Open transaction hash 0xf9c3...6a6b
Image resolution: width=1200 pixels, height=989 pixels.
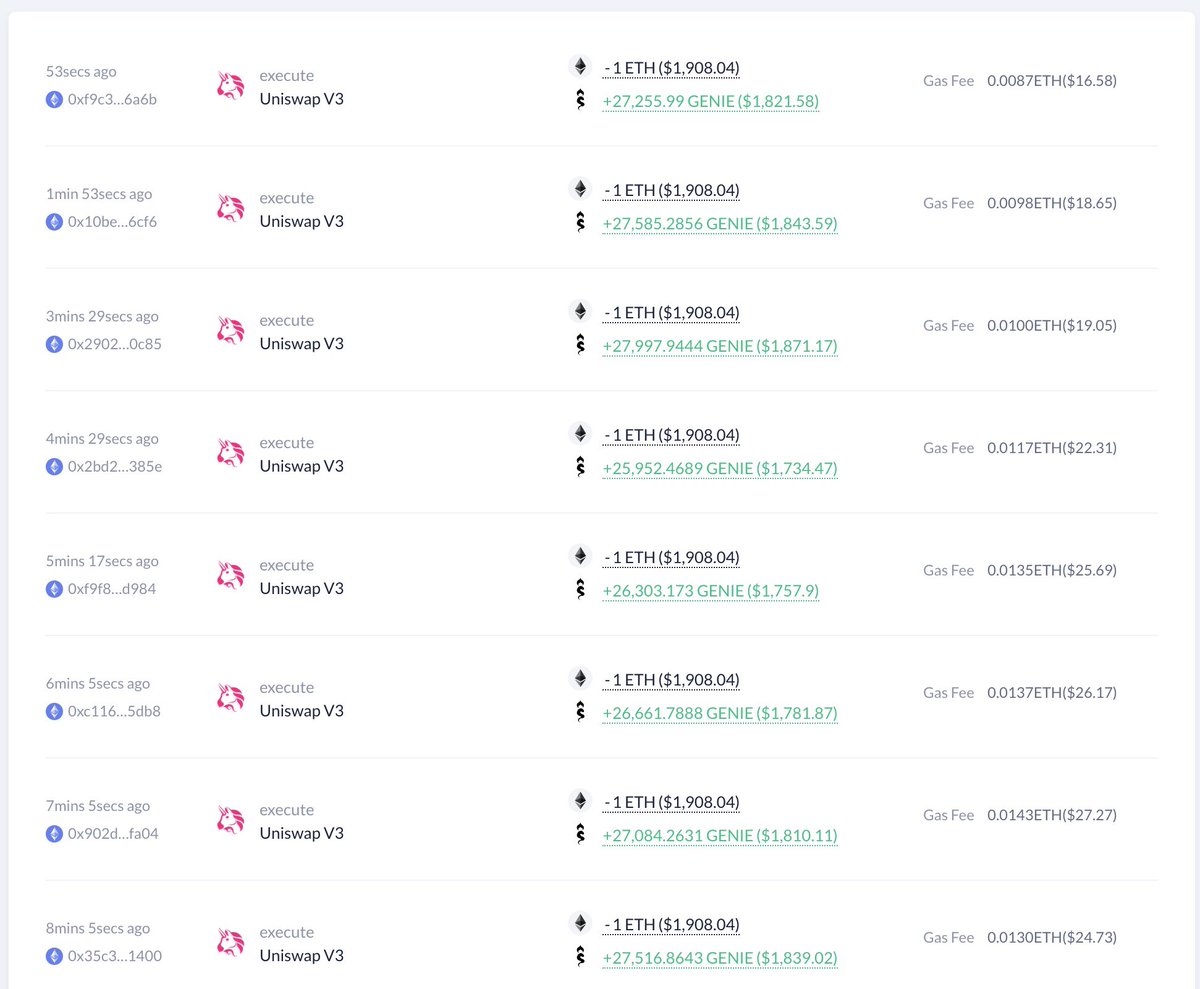click(112, 100)
